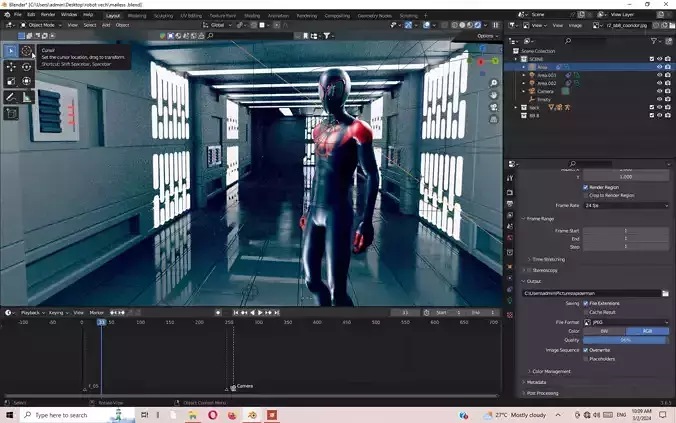
Task: Open the timeline Keying popover
Action: [58, 313]
